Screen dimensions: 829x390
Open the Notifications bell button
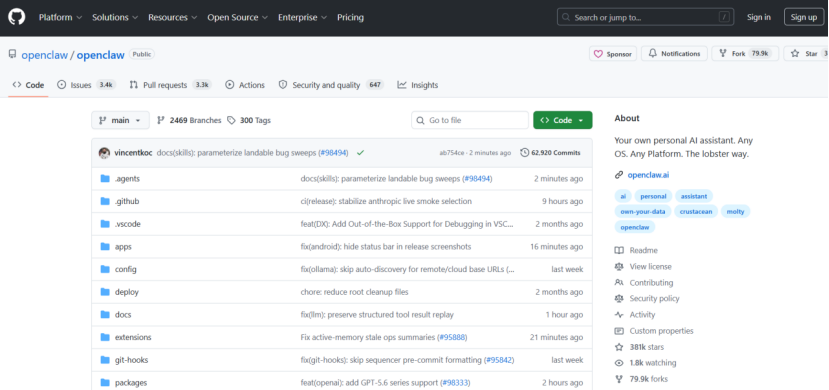point(674,54)
